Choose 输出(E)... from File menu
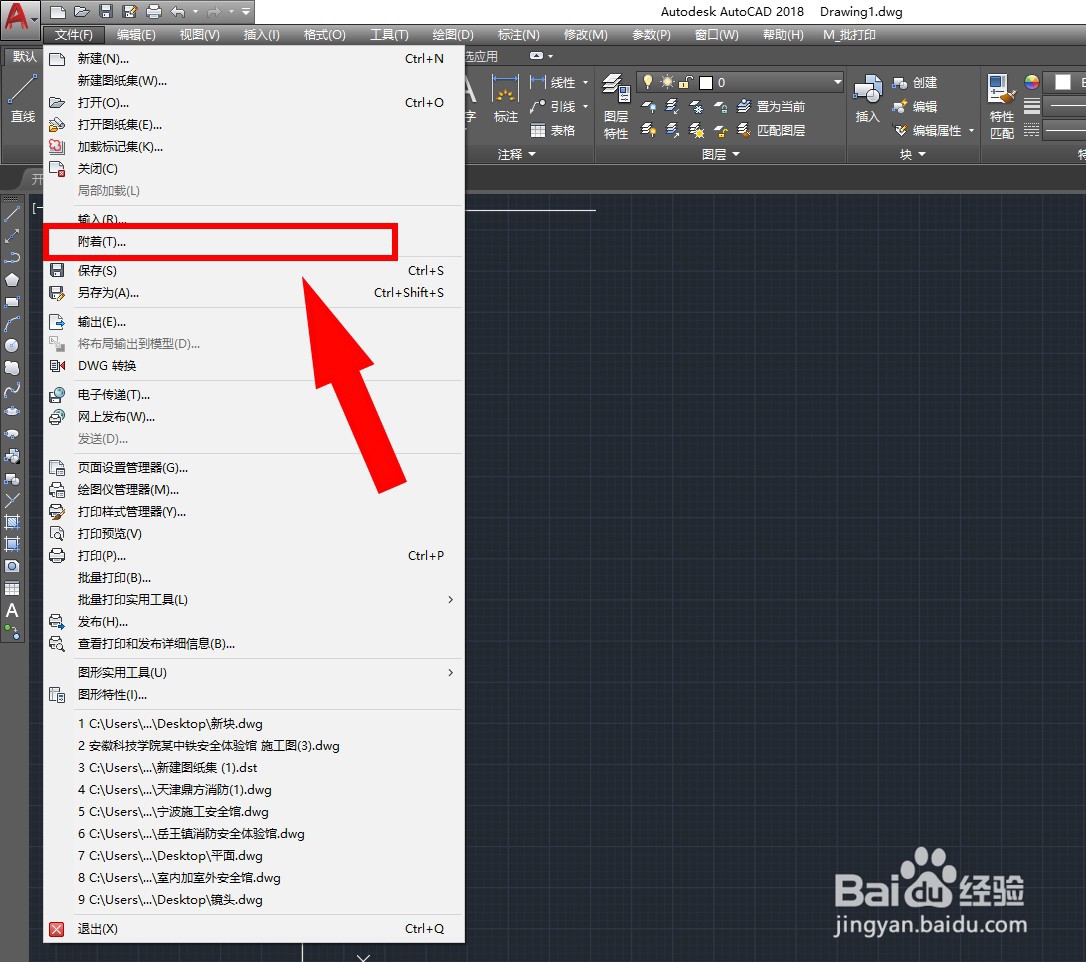The image size is (1086, 962). [x=254, y=322]
